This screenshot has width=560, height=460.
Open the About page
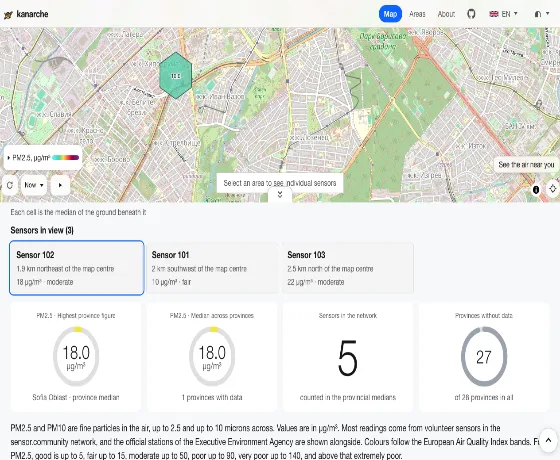click(x=446, y=14)
